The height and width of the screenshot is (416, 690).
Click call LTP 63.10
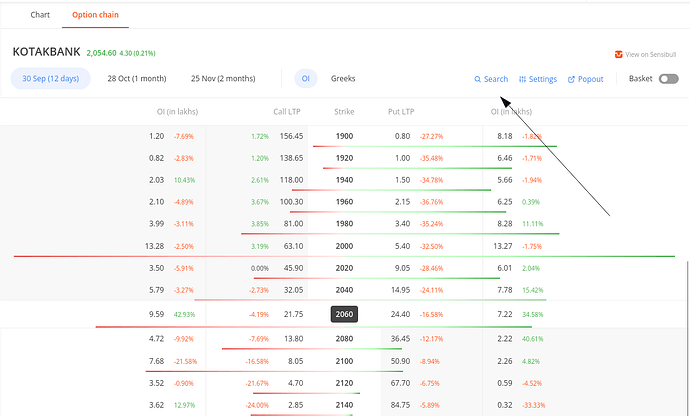click(294, 246)
